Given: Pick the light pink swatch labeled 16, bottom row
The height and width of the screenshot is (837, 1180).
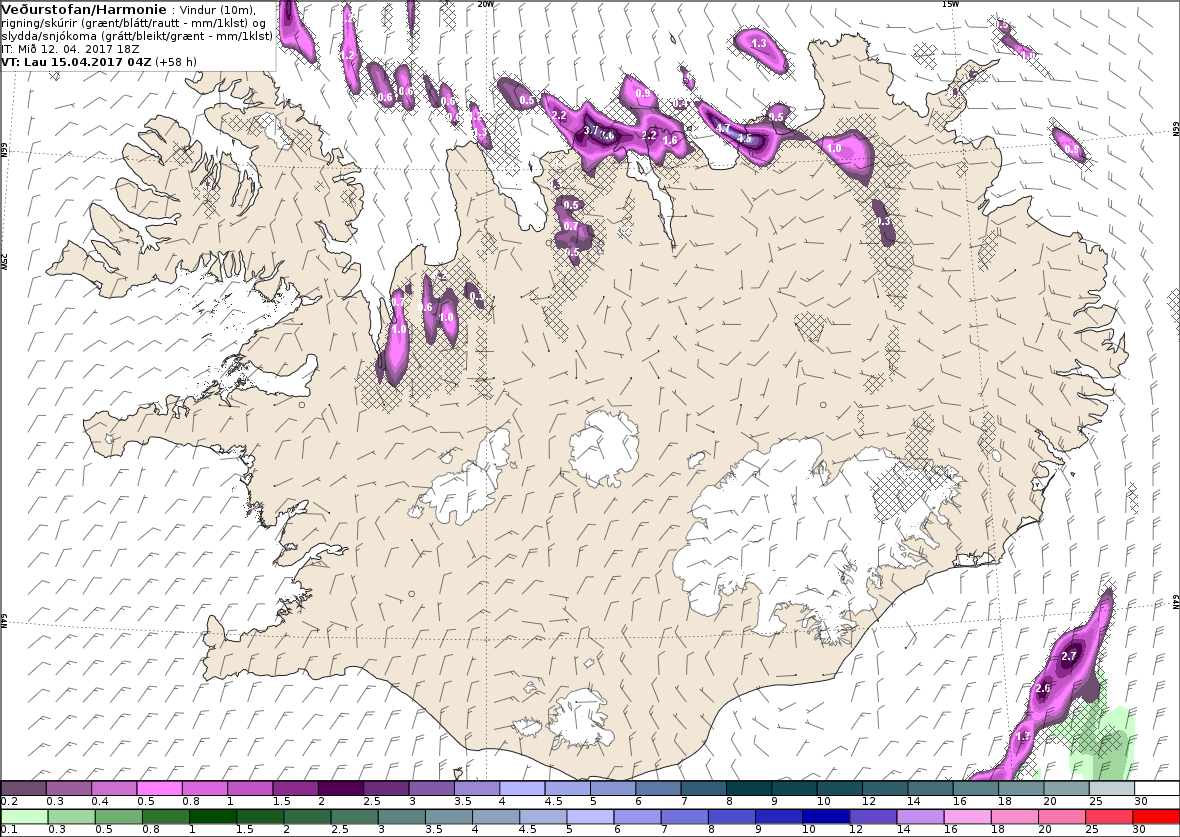Looking at the screenshot, I should coord(967,817).
